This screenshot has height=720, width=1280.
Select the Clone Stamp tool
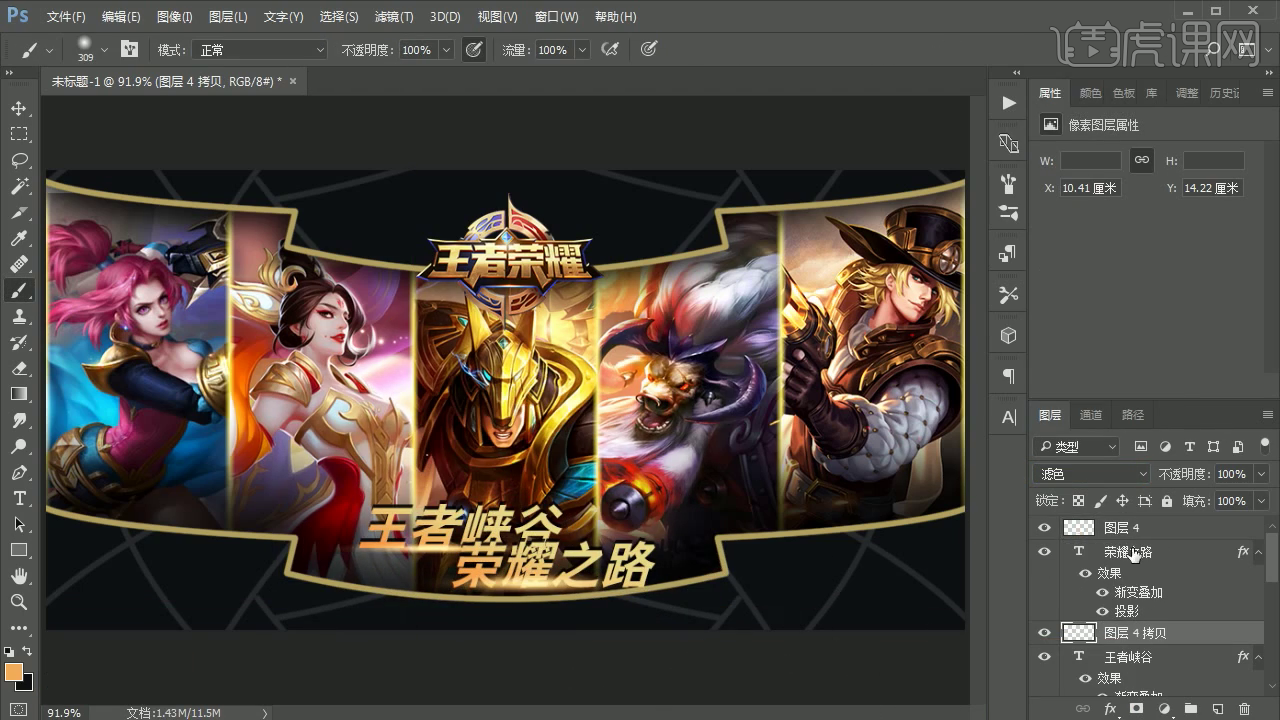18,316
